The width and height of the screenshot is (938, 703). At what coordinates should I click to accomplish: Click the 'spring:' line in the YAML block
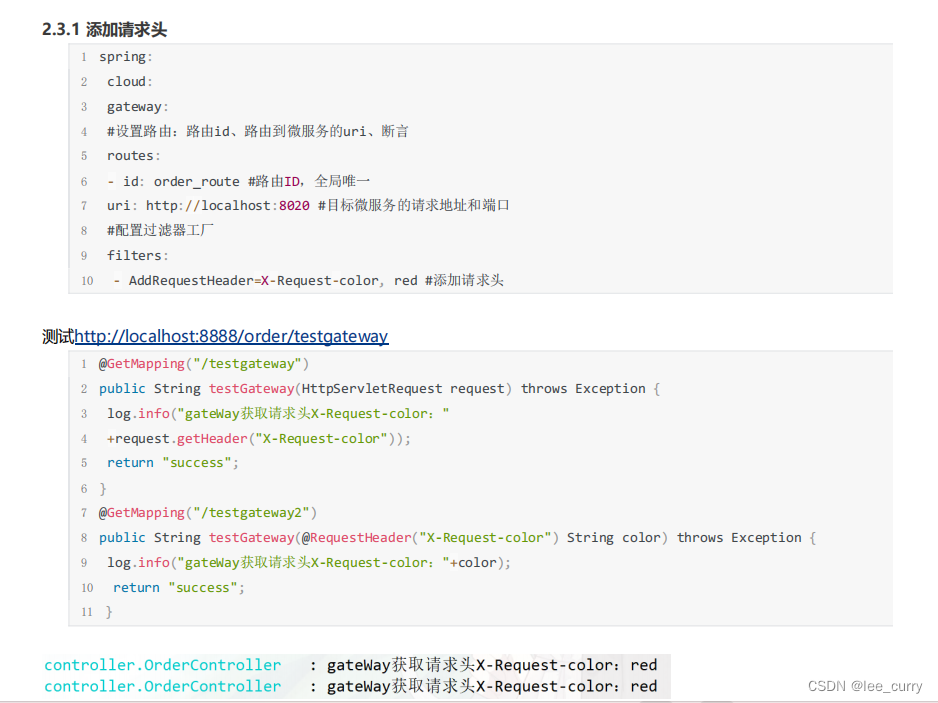point(126,57)
